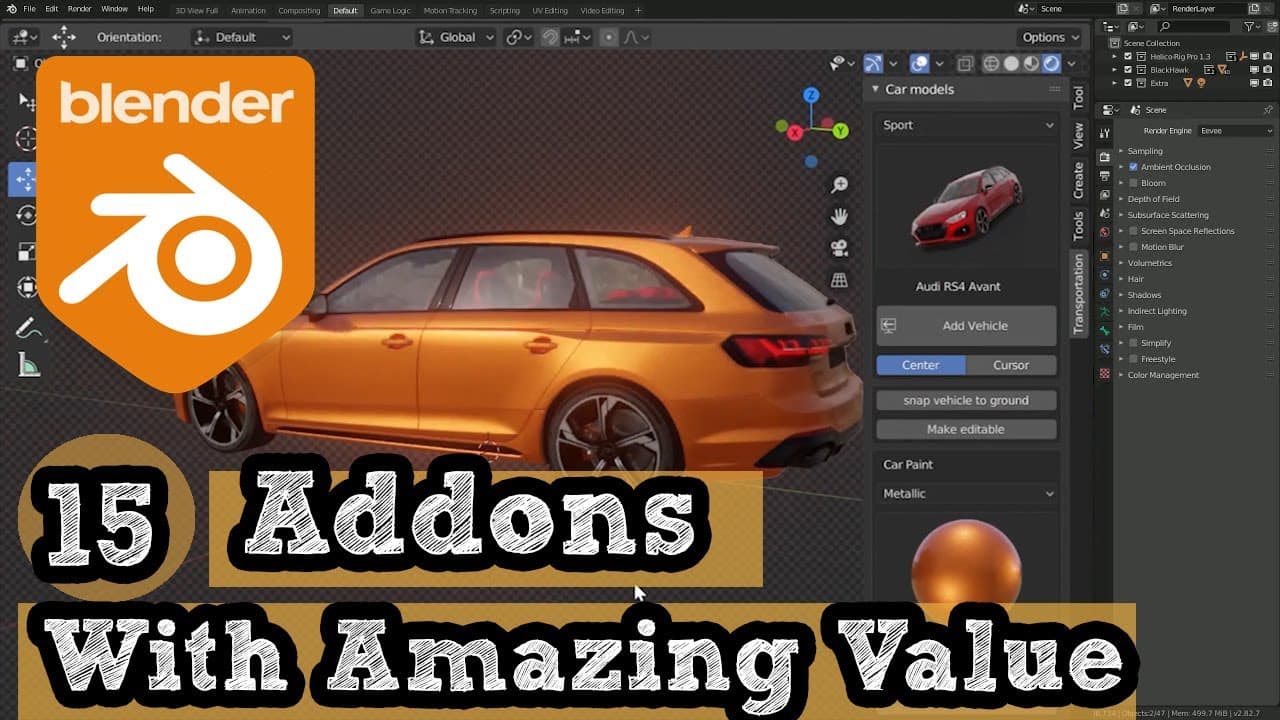Switch to wireframe viewport shading
The width and height of the screenshot is (1280, 720).
(x=991, y=64)
